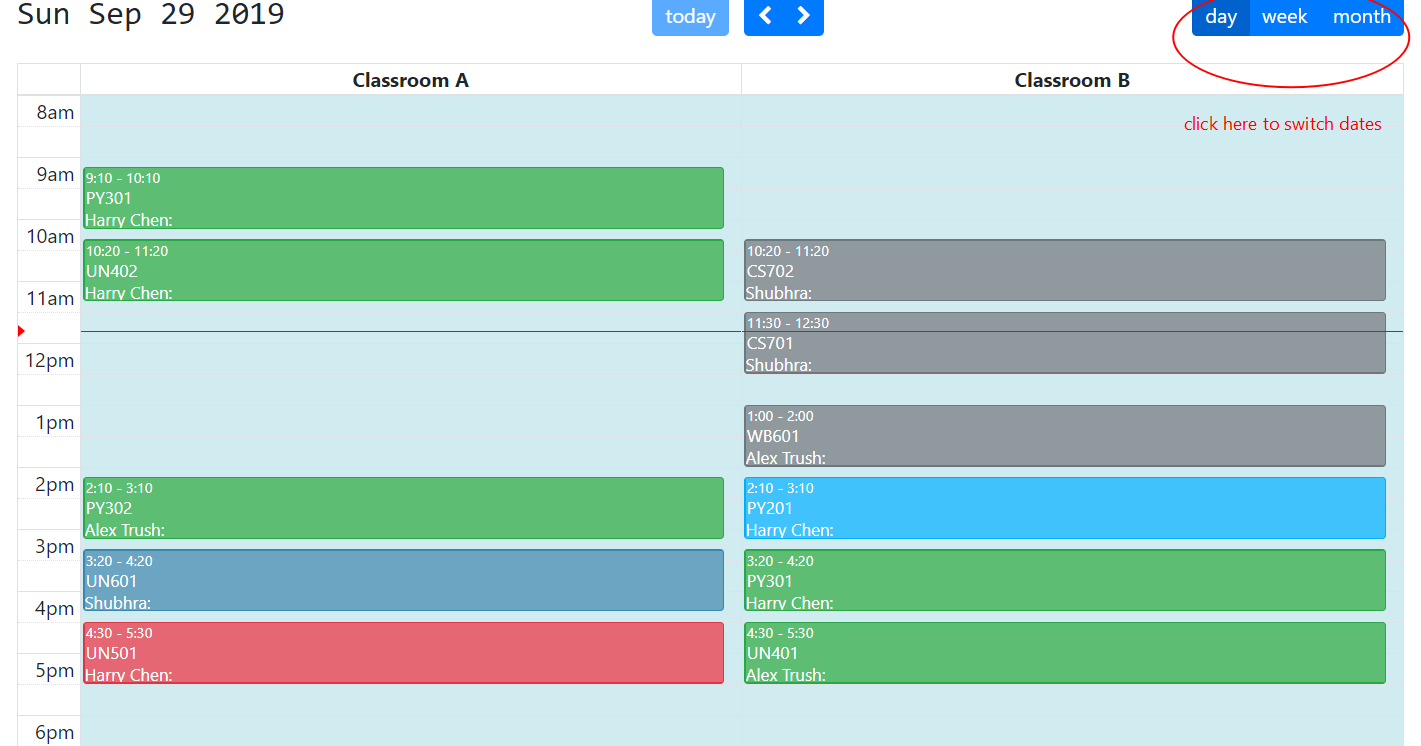This screenshot has height=746, width=1421.
Task: Switch to week view
Action: point(1285,17)
